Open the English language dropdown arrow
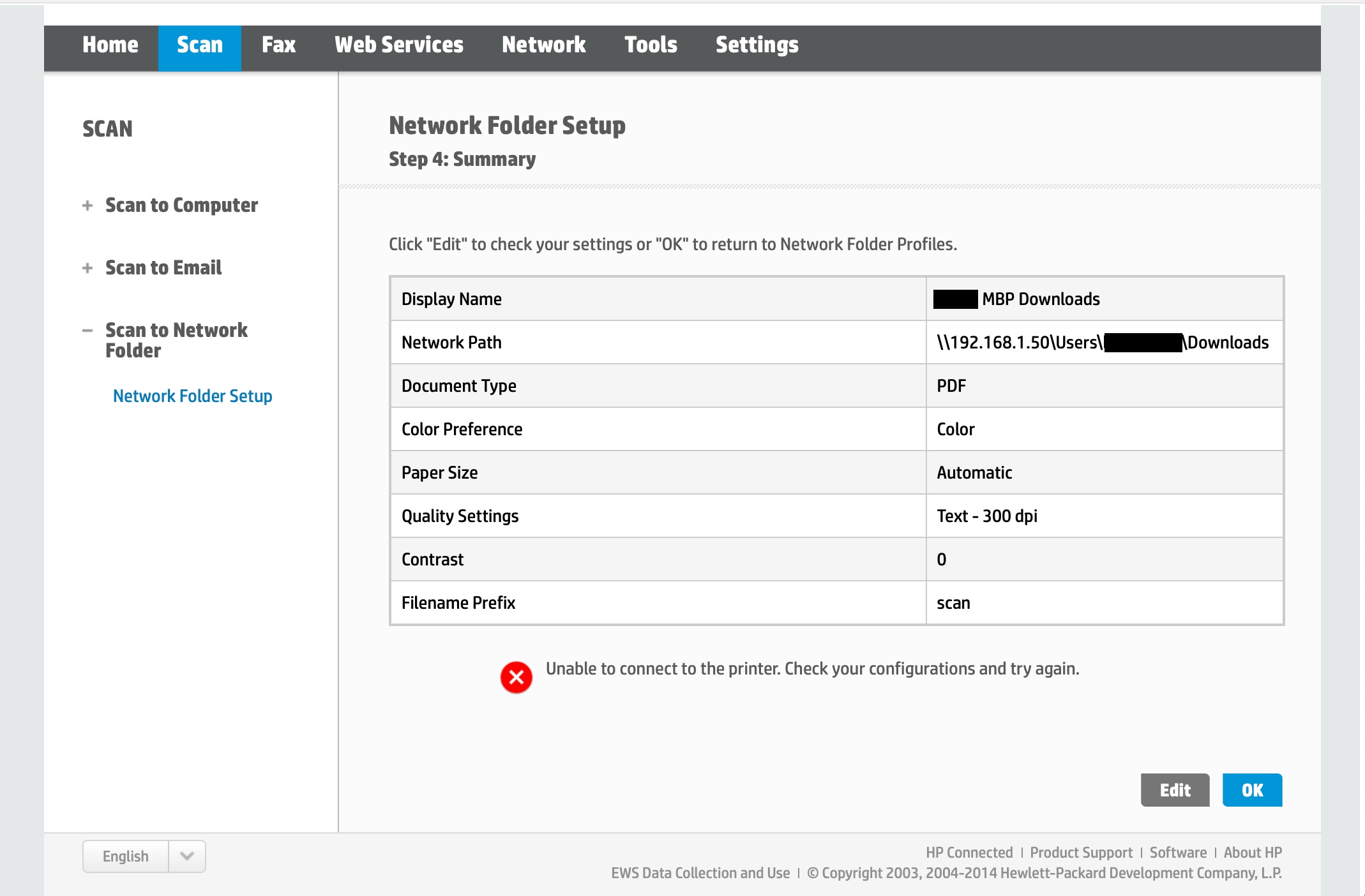Screen dimensions: 1365x896 (x=186, y=856)
